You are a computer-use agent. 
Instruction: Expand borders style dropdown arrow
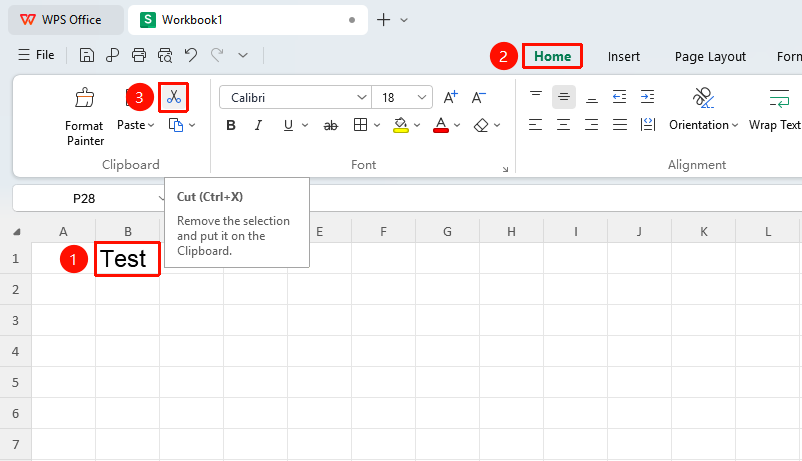377,125
